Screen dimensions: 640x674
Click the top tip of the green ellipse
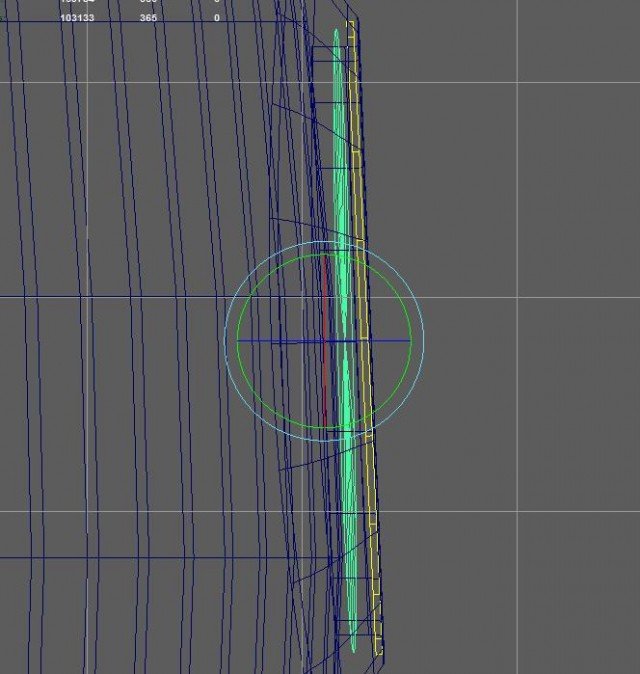(337, 31)
